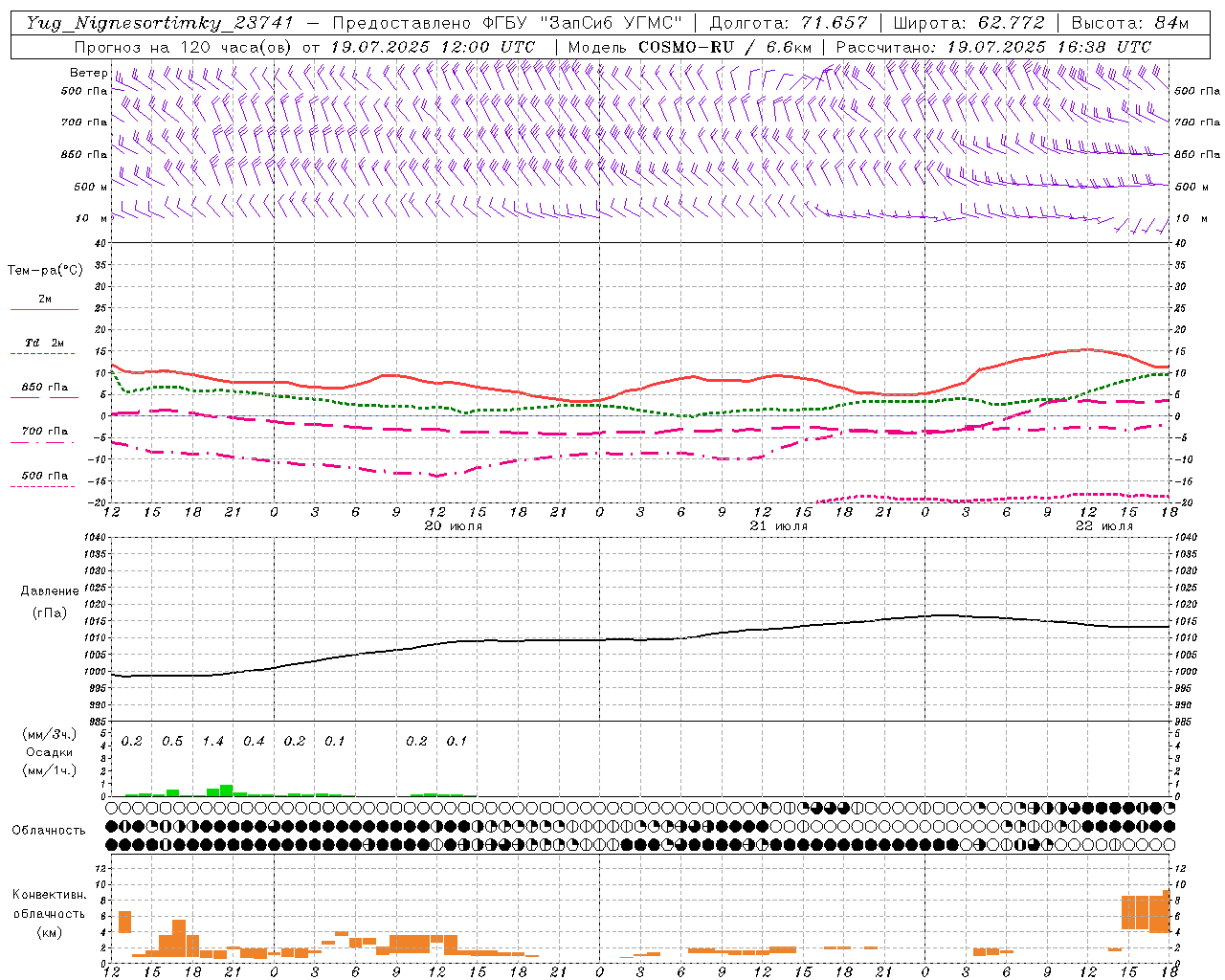
Task: Select the Td 2м dew point legend entry
Action: pyautogui.click(x=45, y=343)
